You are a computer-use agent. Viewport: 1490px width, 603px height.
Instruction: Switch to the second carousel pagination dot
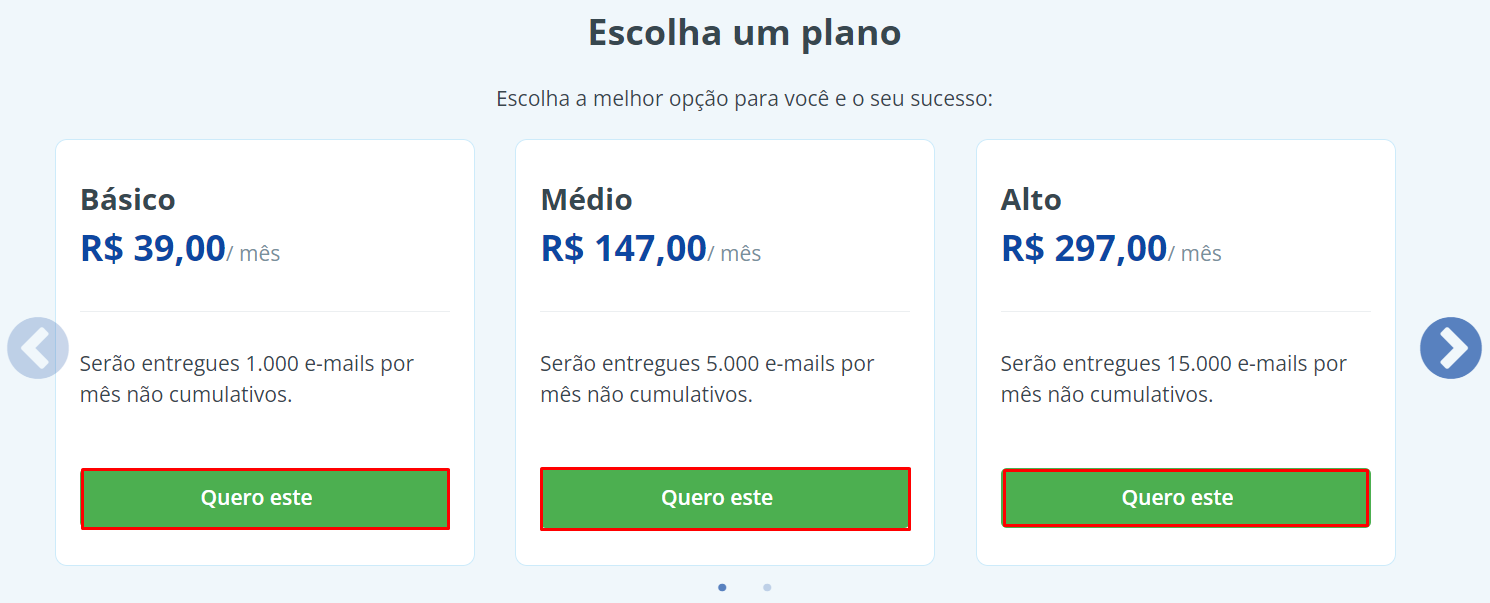(767, 587)
